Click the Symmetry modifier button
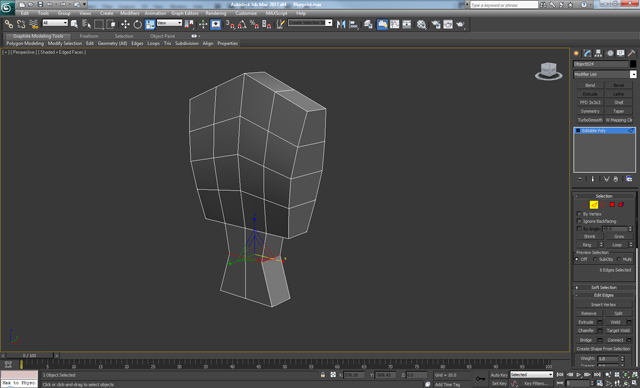 click(590, 111)
